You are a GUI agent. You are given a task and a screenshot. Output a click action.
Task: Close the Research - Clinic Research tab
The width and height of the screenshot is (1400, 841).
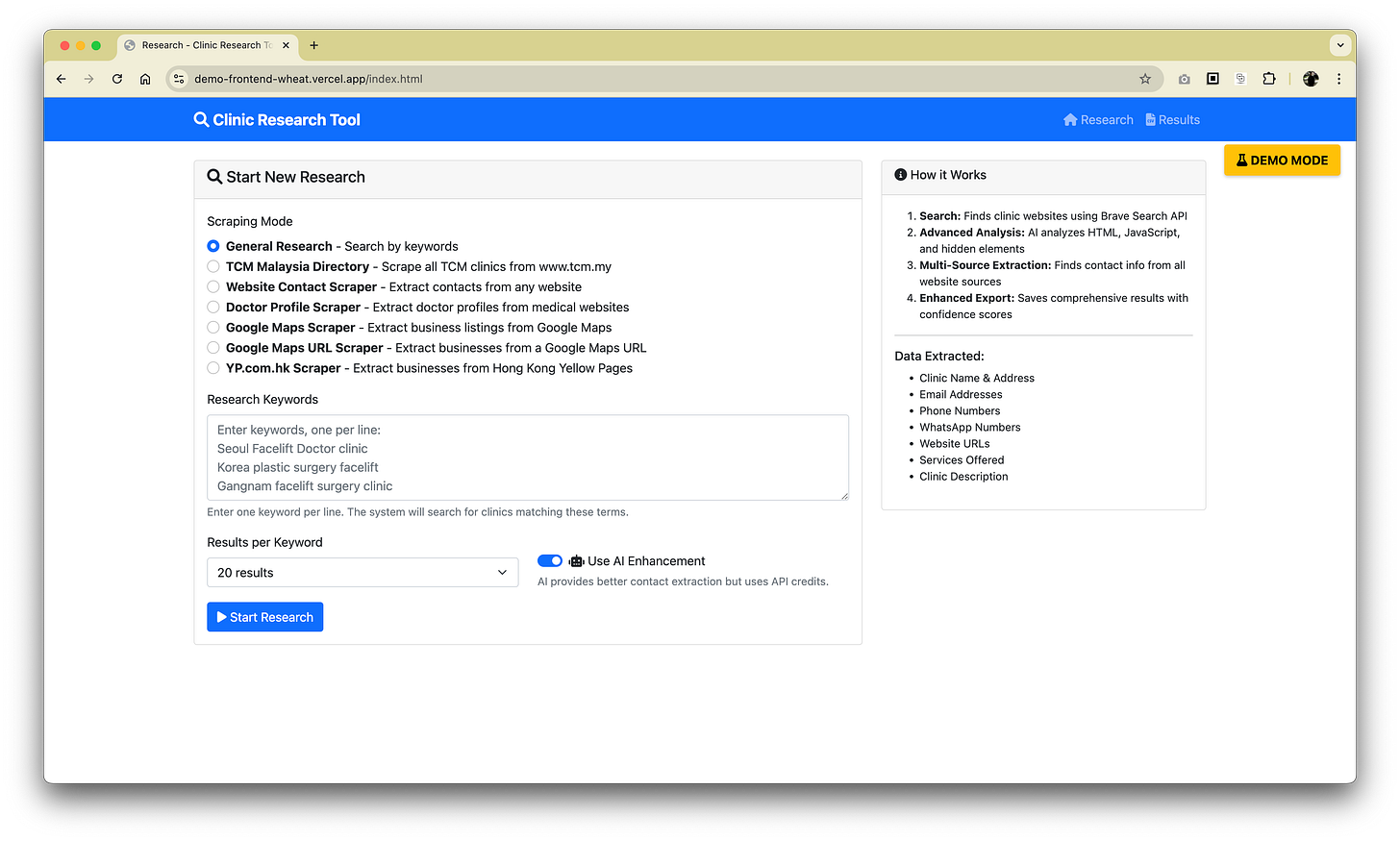point(286,45)
